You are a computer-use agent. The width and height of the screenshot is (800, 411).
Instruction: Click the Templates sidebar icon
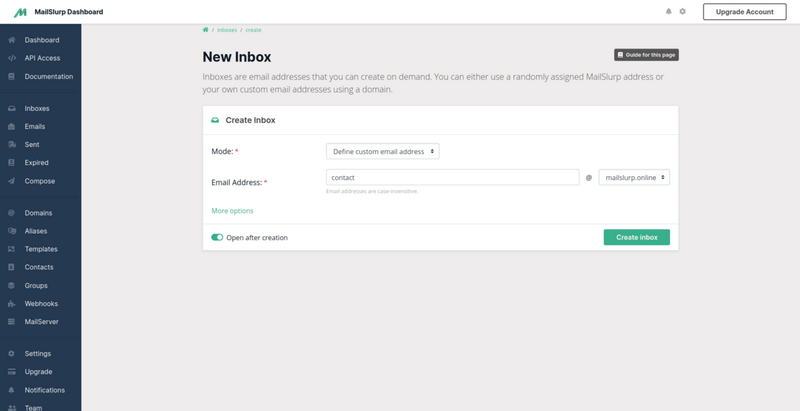click(x=12, y=249)
